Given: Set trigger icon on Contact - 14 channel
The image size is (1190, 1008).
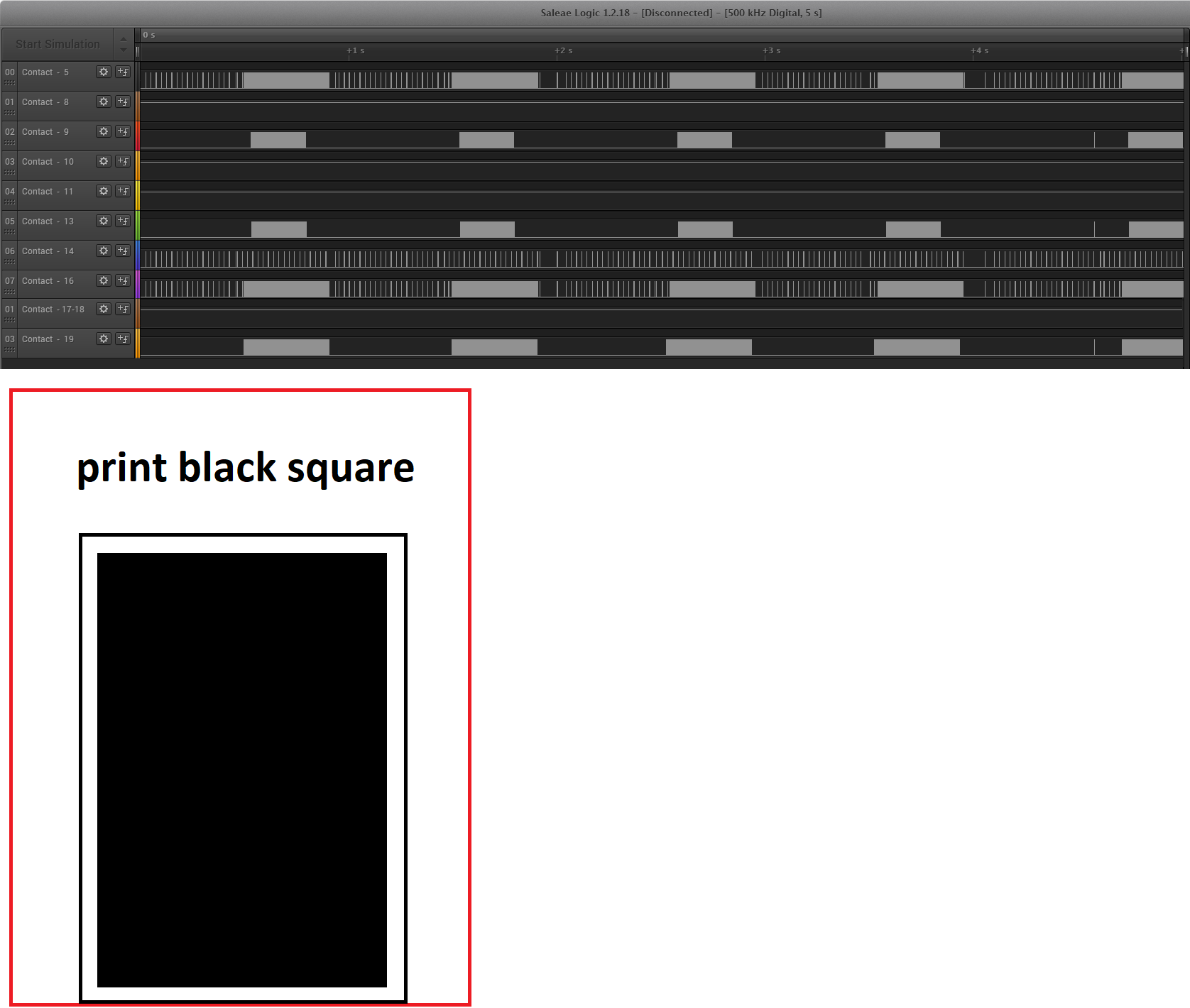Looking at the screenshot, I should (123, 251).
